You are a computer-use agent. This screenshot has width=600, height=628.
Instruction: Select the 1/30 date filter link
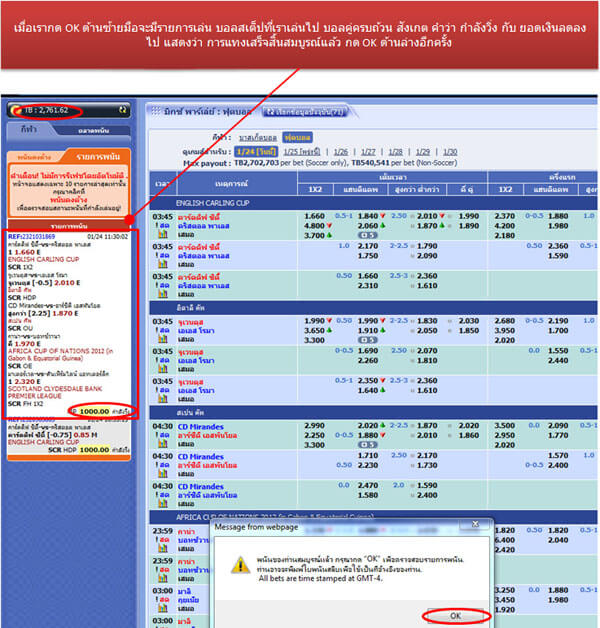(450, 150)
